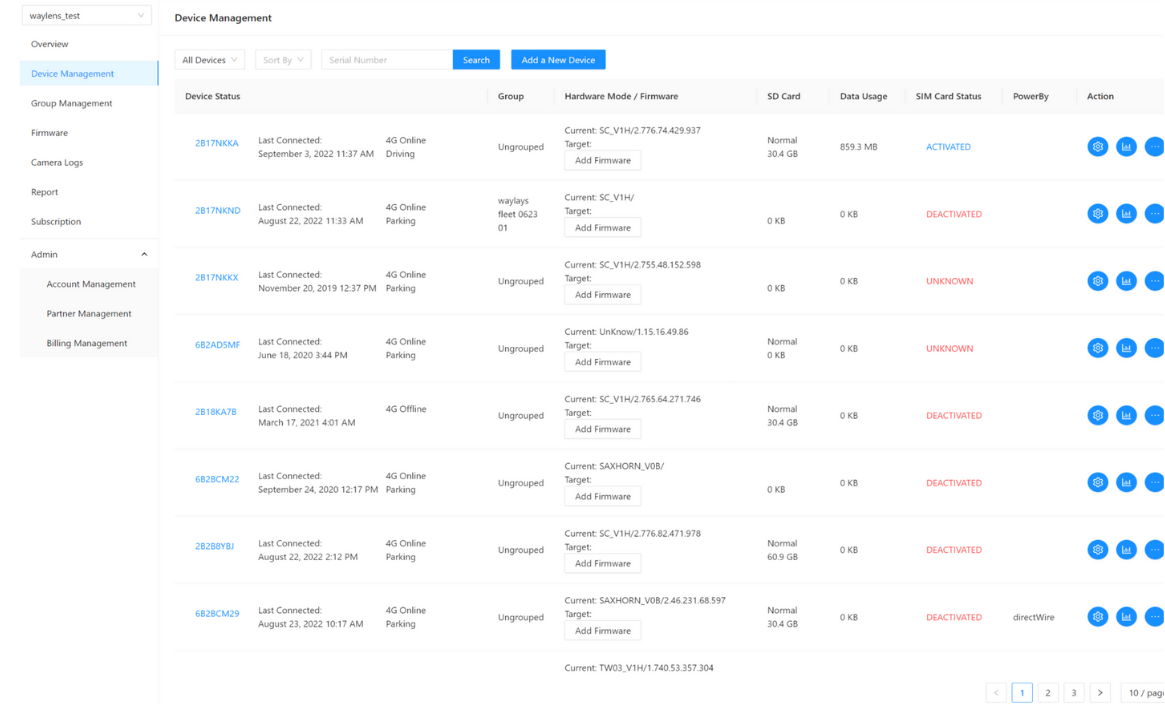Open settings gear for device 2B17NKKX
Screen dimensions: 1165x720
(1097, 281)
